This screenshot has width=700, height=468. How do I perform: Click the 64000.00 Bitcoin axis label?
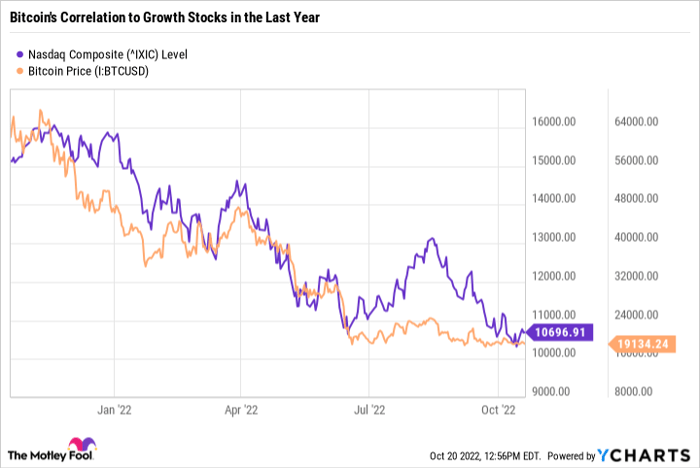[636, 123]
